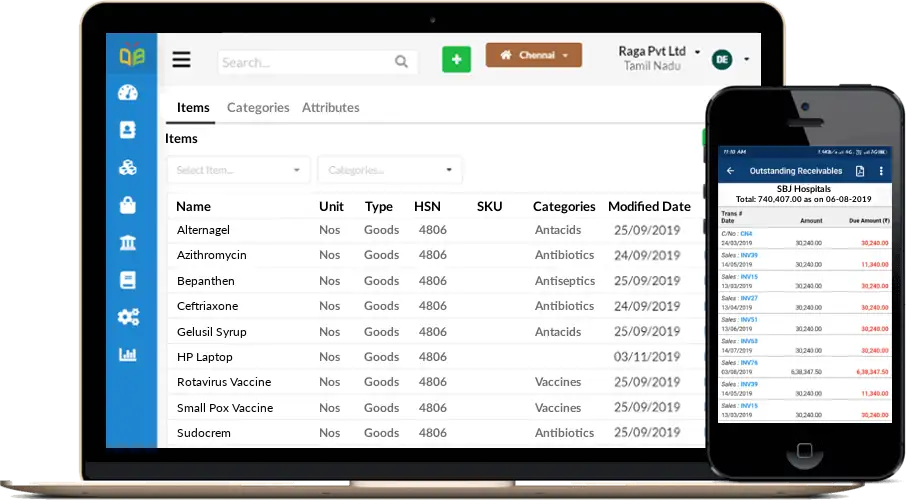Image resolution: width=910 pixels, height=500 pixels.
Task: Click the 03/11/2019 modified date
Action: 647,357
